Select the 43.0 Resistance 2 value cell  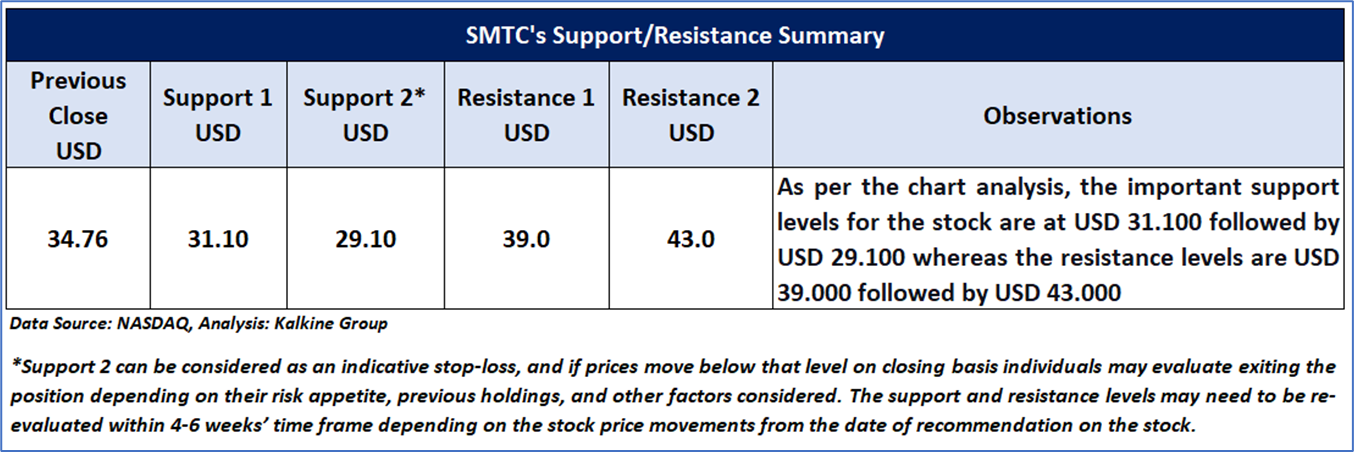(x=691, y=240)
